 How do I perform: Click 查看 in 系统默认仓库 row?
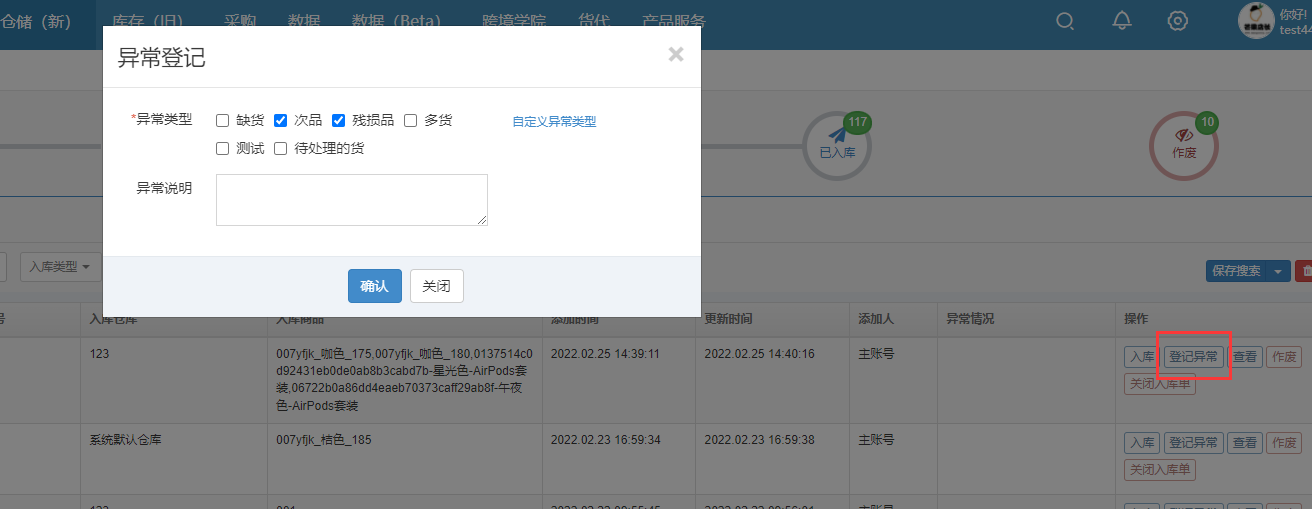pos(1245,442)
